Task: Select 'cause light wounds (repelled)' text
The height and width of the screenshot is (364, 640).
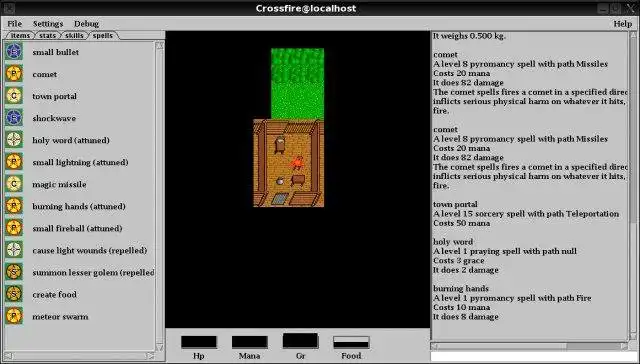Action: 90,251
